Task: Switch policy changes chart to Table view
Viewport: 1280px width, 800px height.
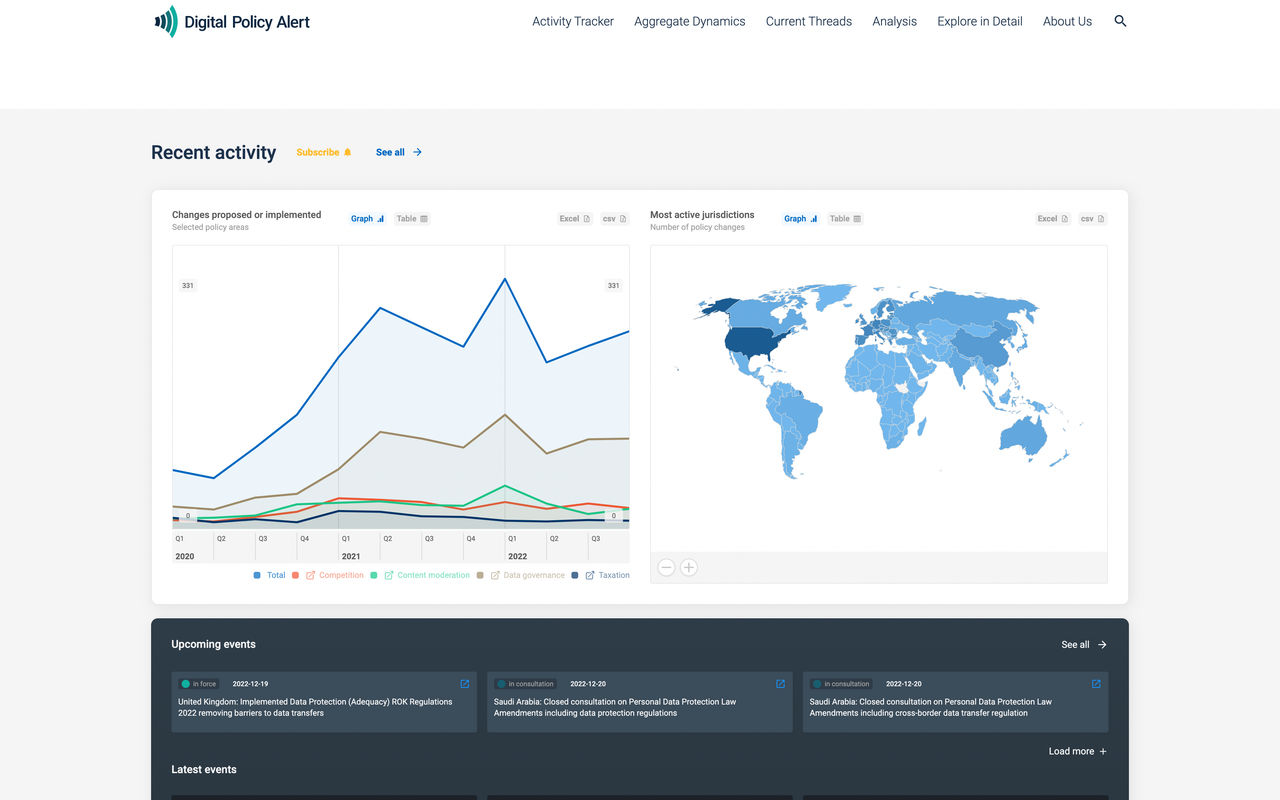Action: click(411, 218)
